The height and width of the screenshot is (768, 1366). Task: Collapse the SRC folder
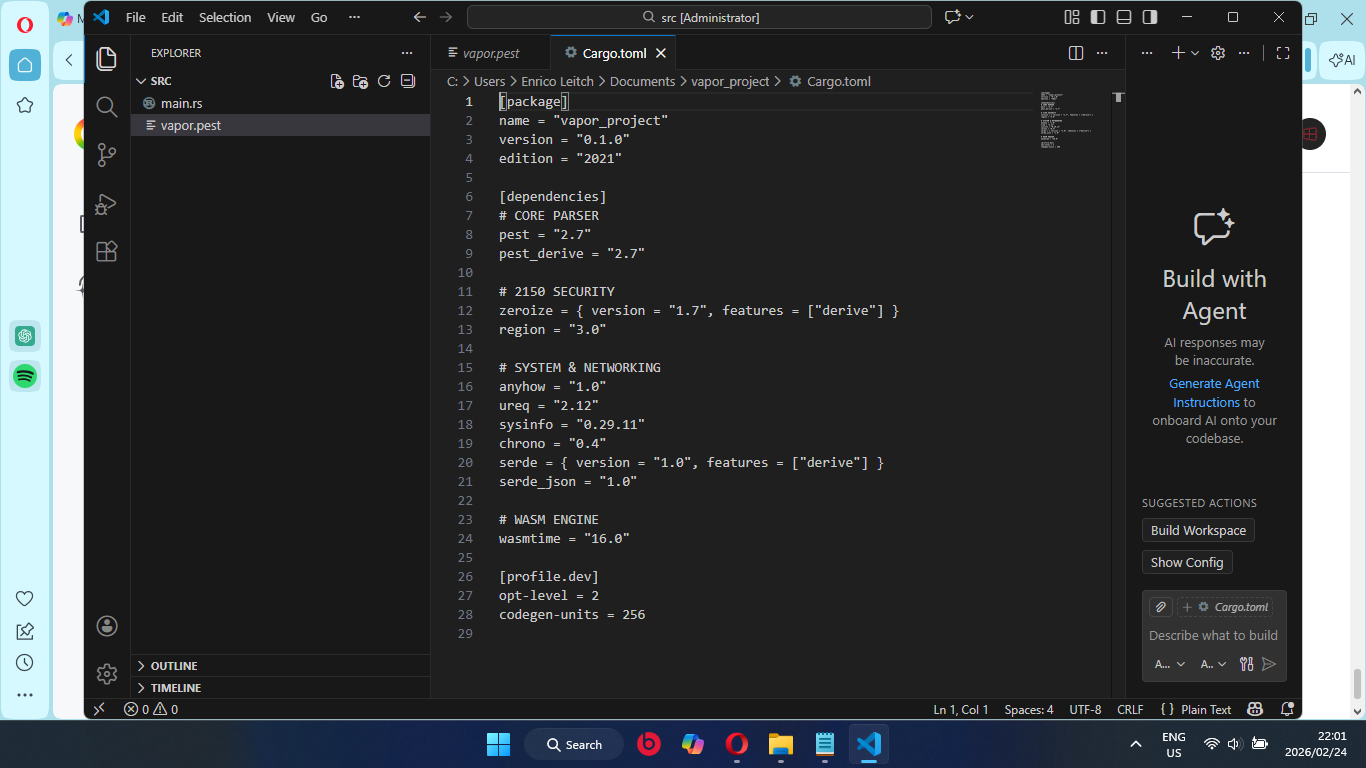pyautogui.click(x=158, y=80)
